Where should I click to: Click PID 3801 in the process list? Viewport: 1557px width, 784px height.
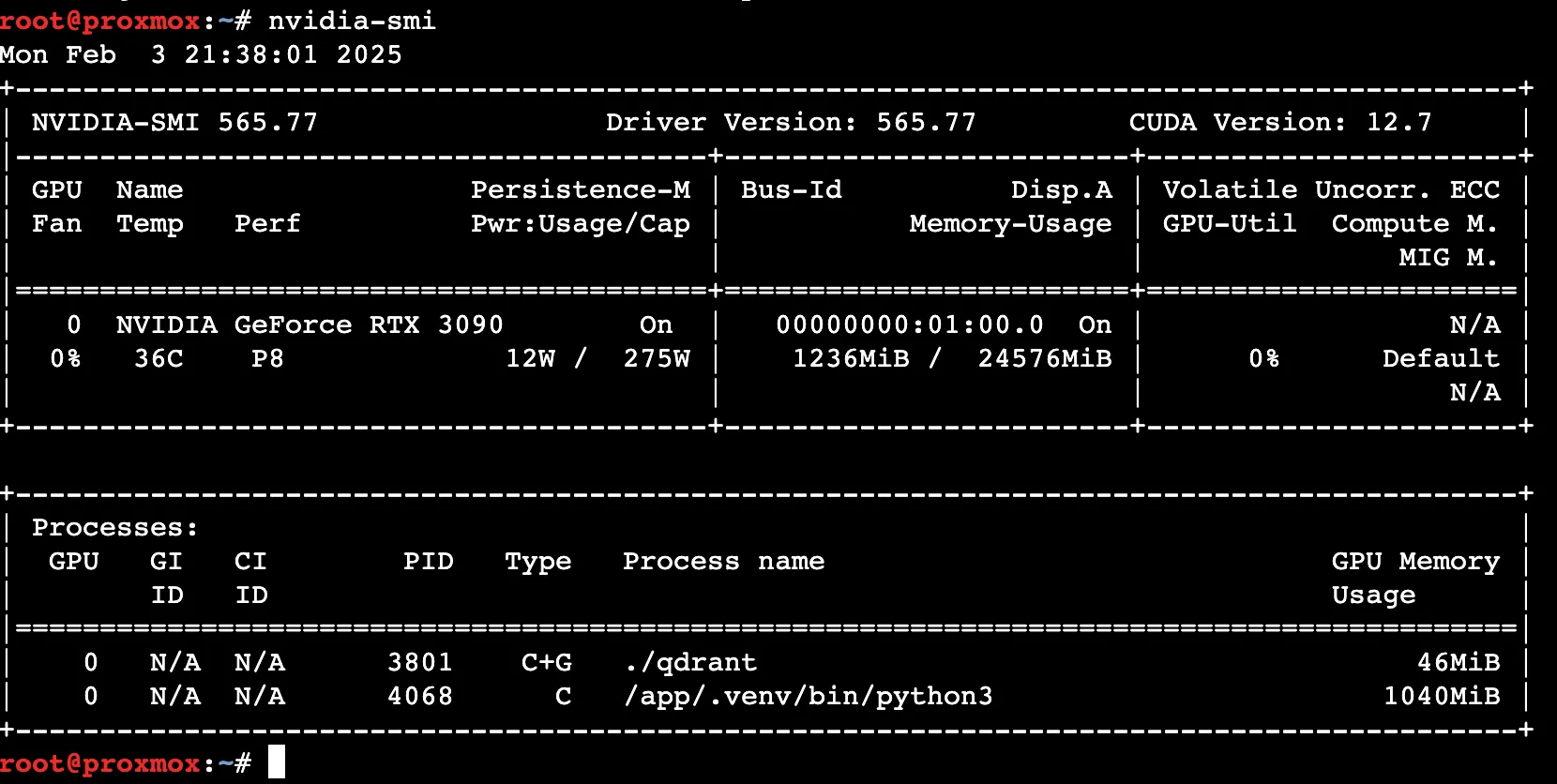point(420,662)
